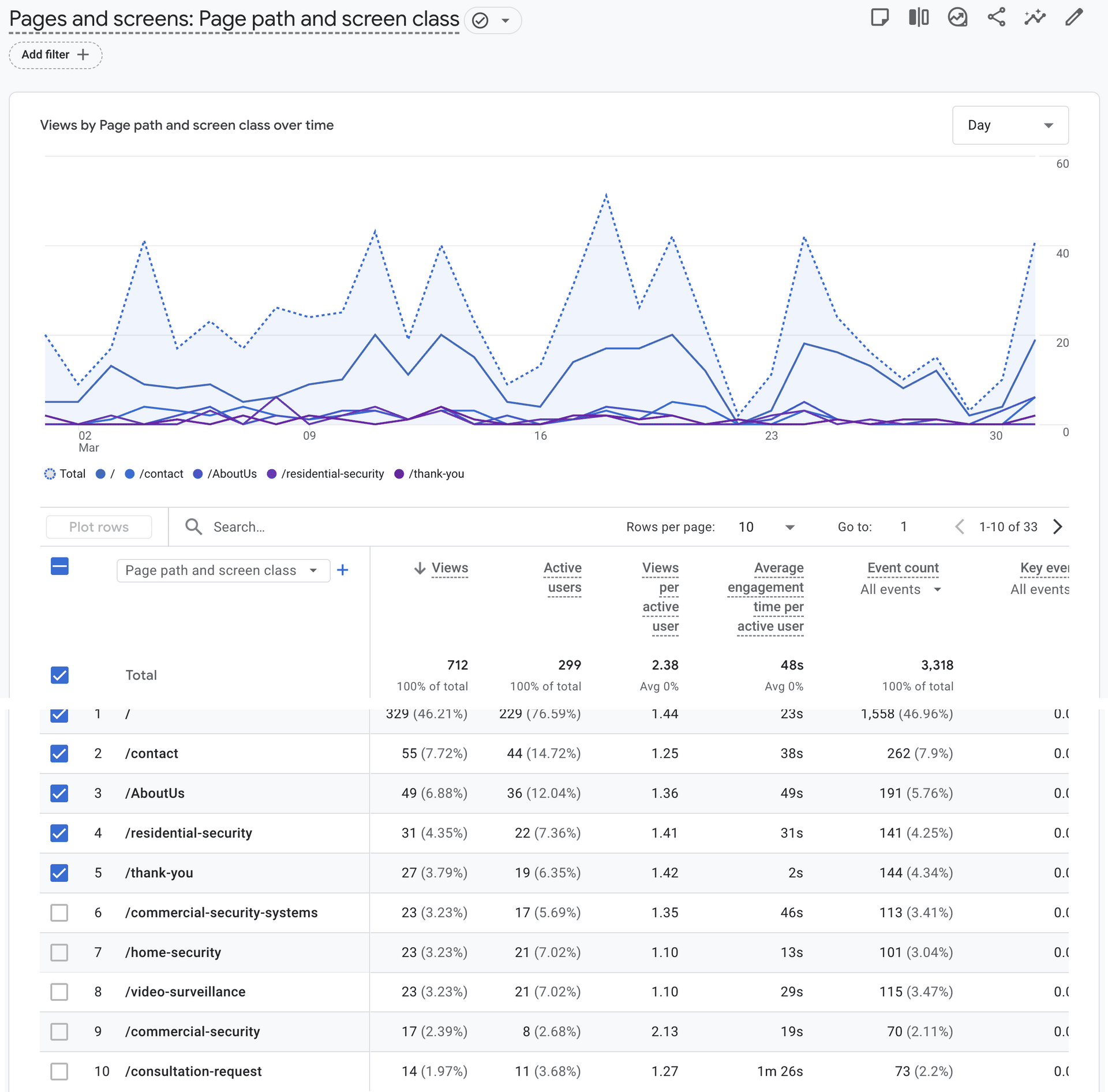Viewport: 1108px width, 1092px height.
Task: Click the edit pencil customize report icon
Action: pyautogui.click(x=1073, y=17)
